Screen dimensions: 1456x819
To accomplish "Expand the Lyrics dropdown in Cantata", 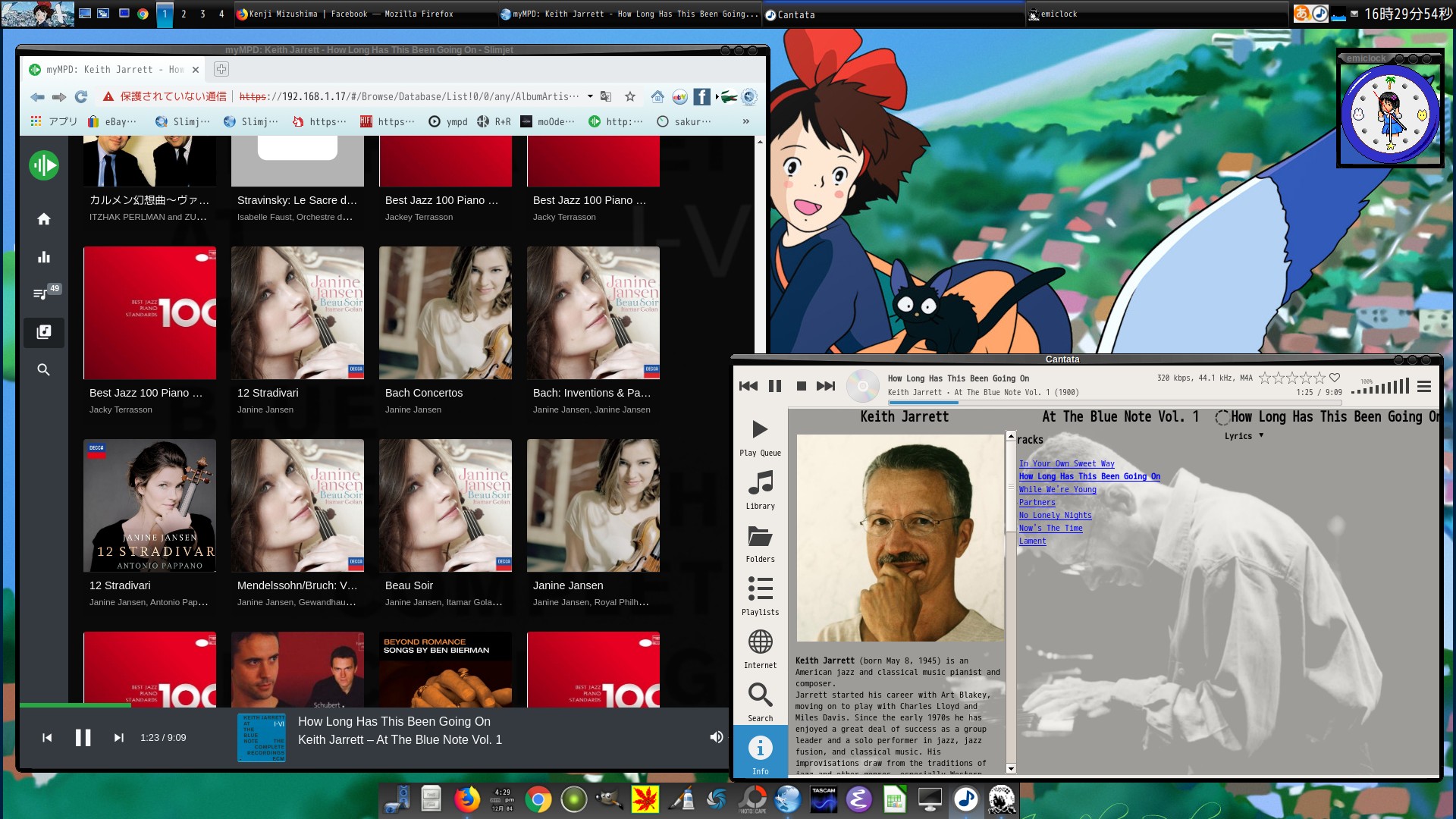I will [x=1244, y=436].
